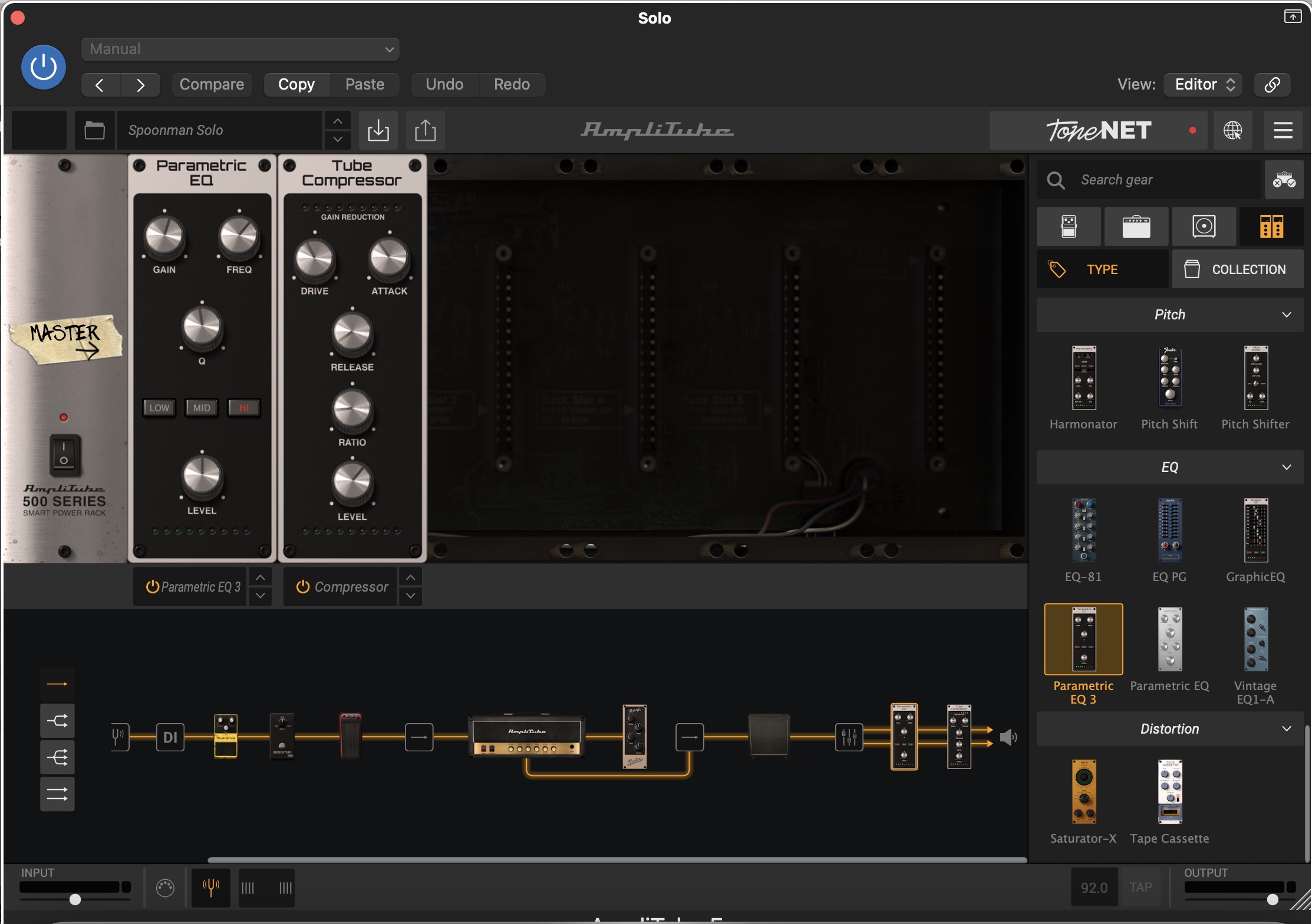
Task: Select the Saturator-X gear thumbnail
Action: [1083, 791]
